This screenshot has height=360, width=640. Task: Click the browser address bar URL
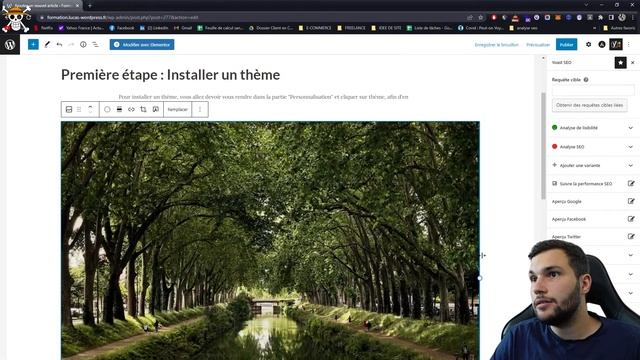tap(122, 18)
